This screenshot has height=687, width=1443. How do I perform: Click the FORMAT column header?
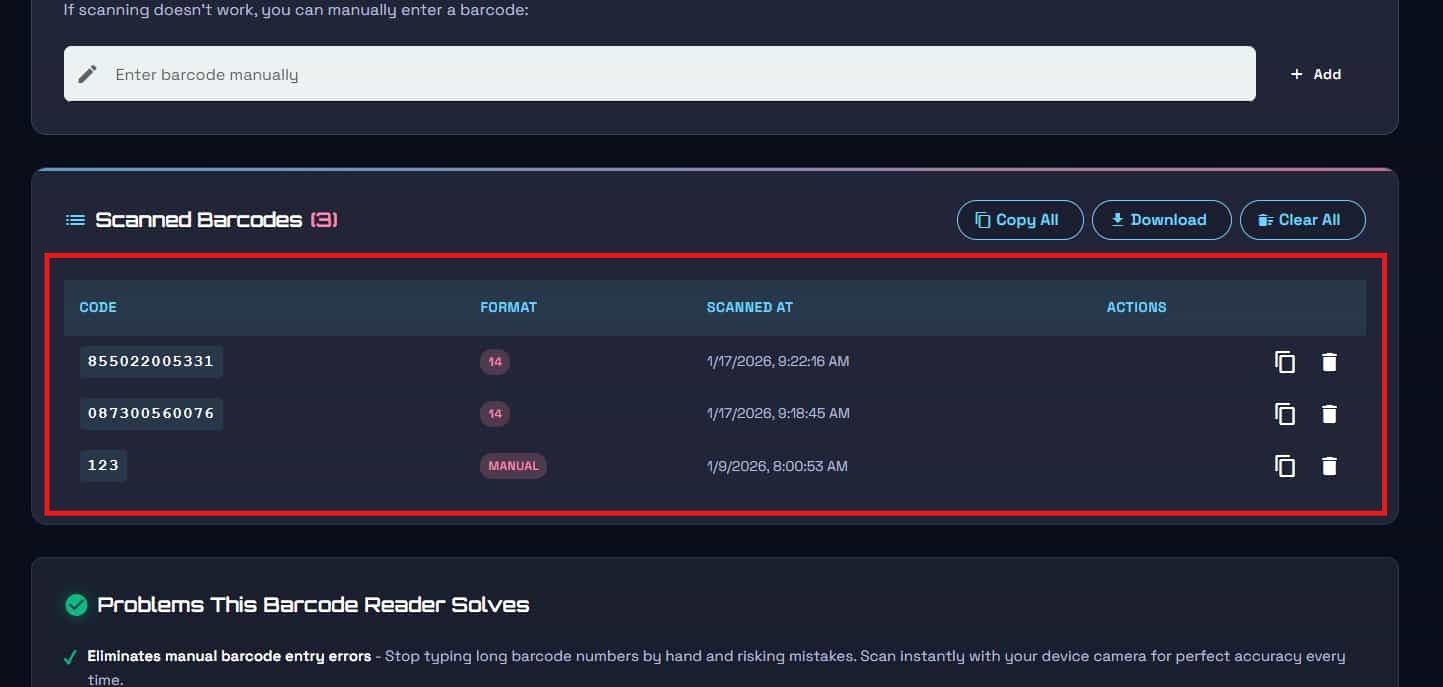point(508,307)
